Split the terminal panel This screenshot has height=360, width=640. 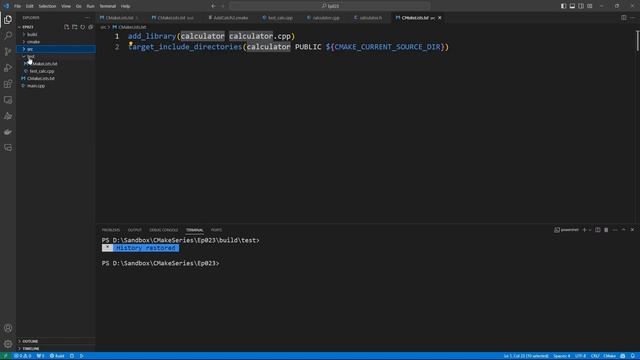(x=598, y=230)
